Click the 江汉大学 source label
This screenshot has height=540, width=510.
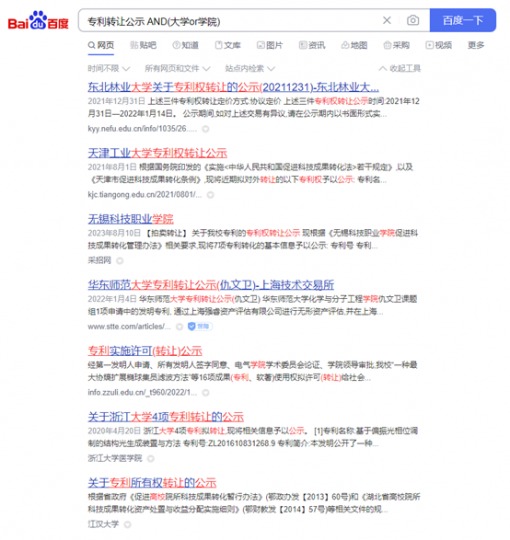(x=103, y=525)
